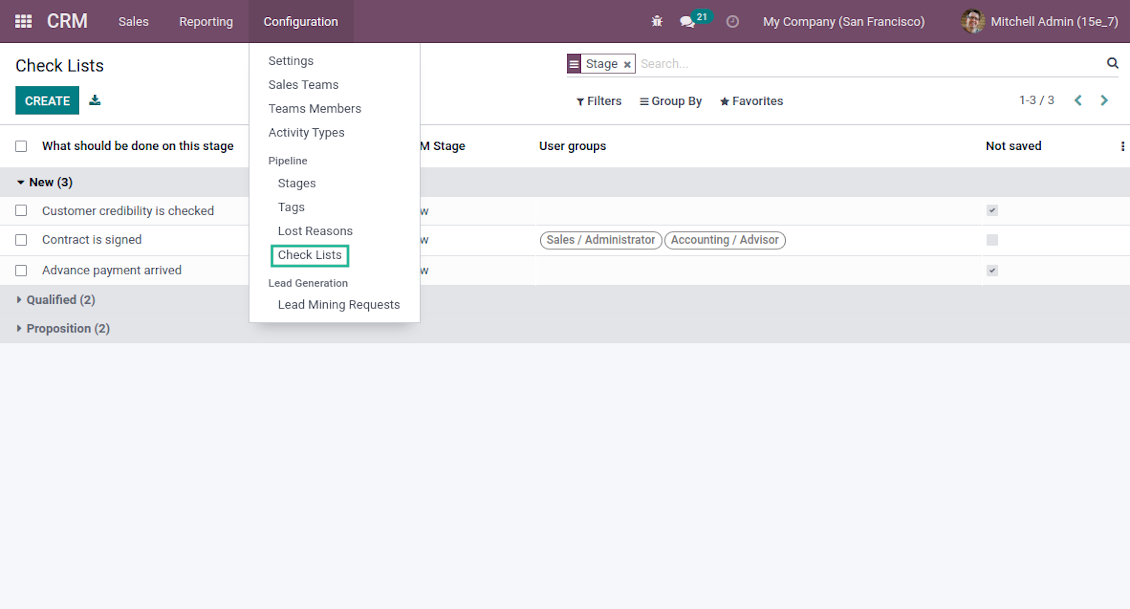Image resolution: width=1130 pixels, height=609 pixels.
Task: Toggle Not saved for Customer credibility row
Action: tap(992, 210)
